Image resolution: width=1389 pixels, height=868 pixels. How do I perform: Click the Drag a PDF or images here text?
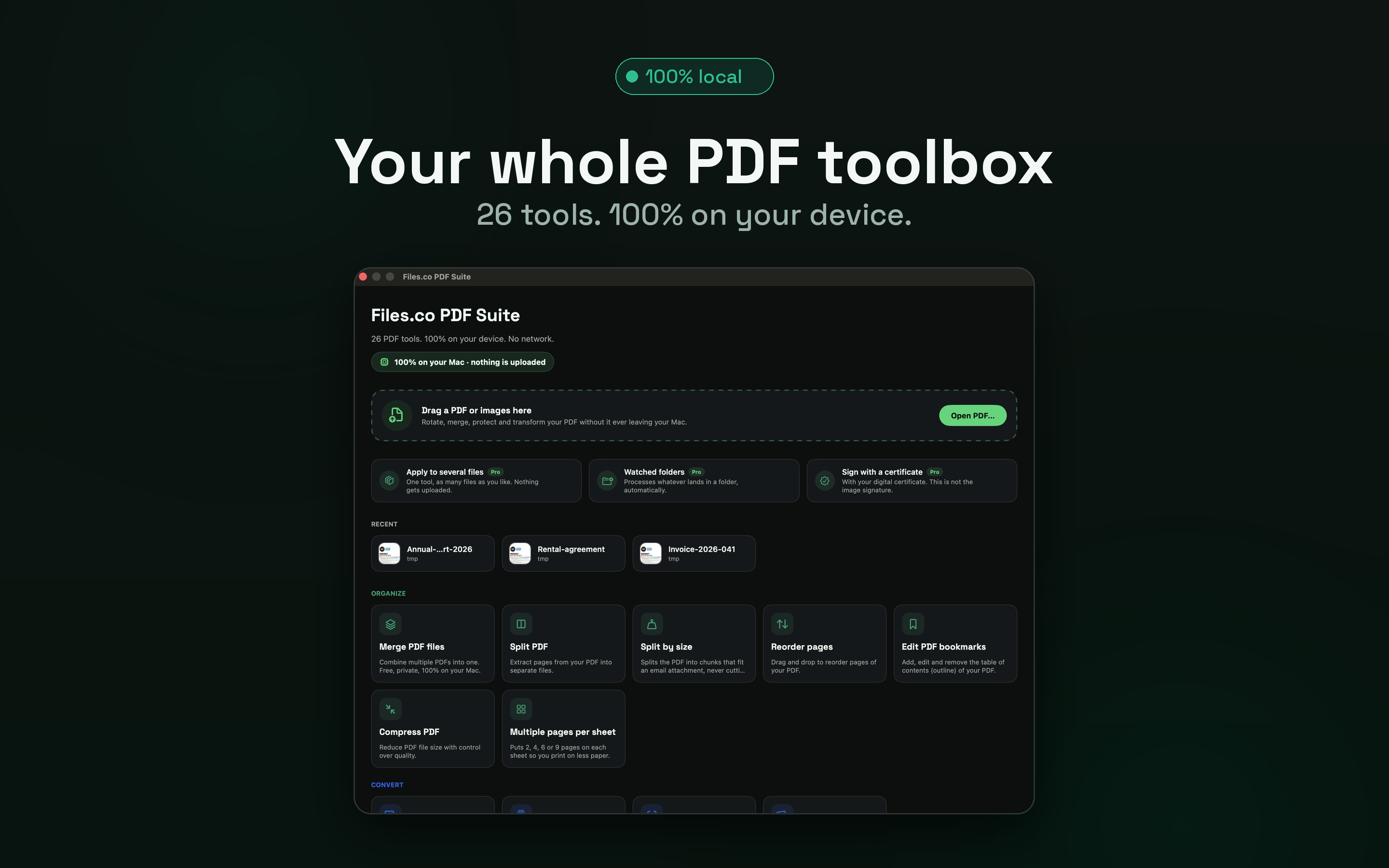pos(477,410)
